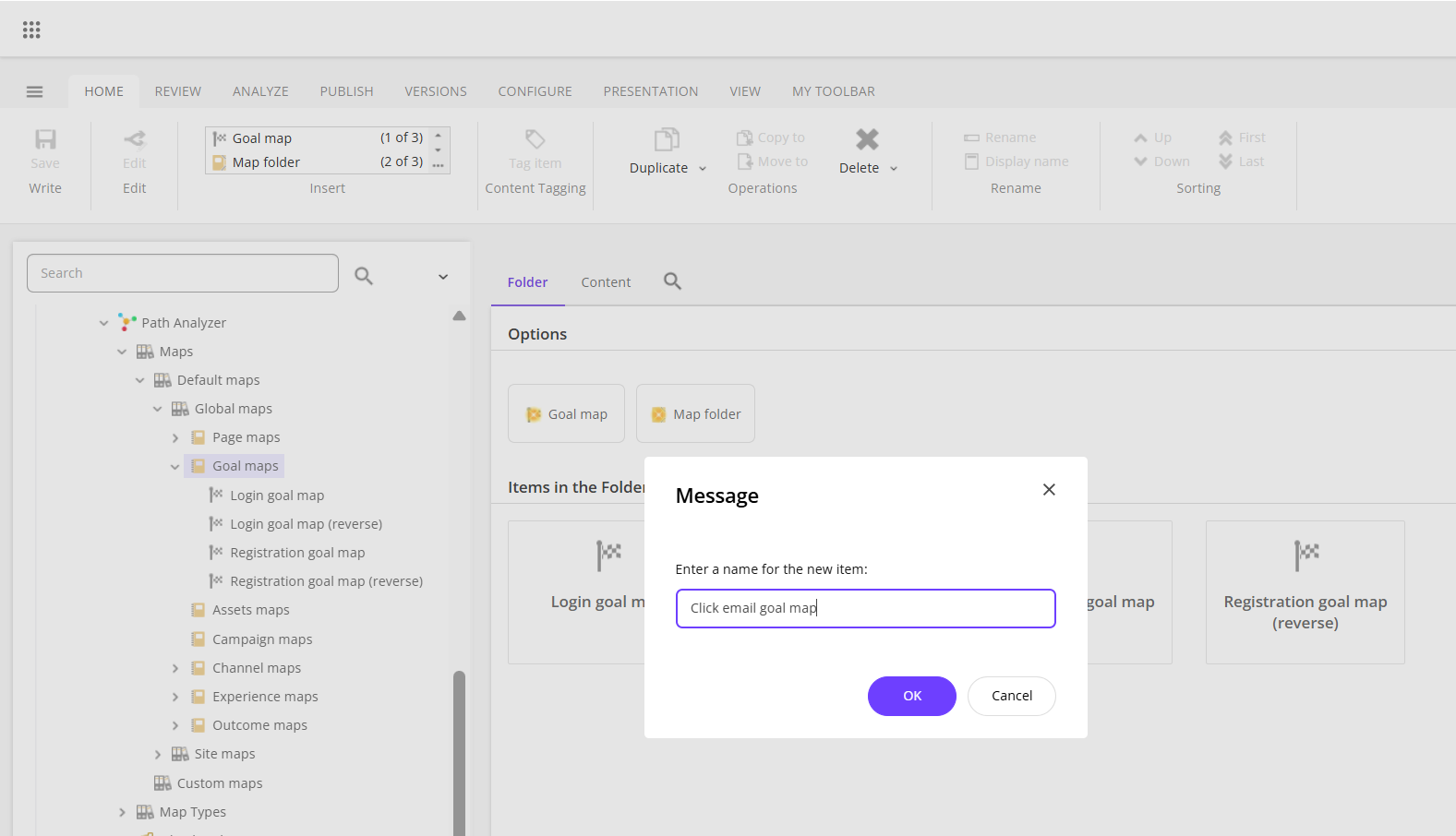The image size is (1456, 836).
Task: Open the Insert options more button
Action: tap(439, 165)
